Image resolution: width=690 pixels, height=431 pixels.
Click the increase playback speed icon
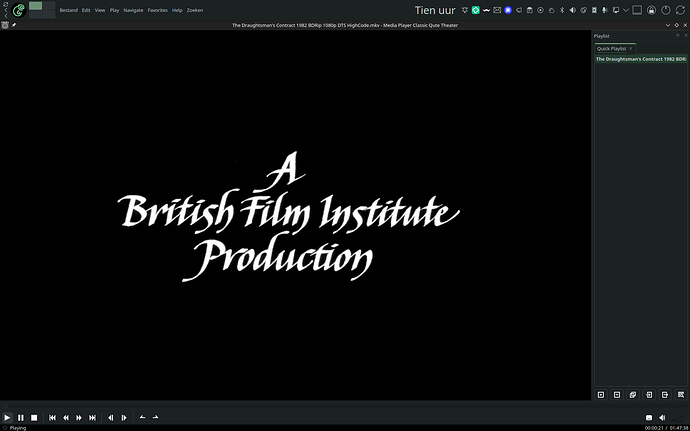(155, 417)
